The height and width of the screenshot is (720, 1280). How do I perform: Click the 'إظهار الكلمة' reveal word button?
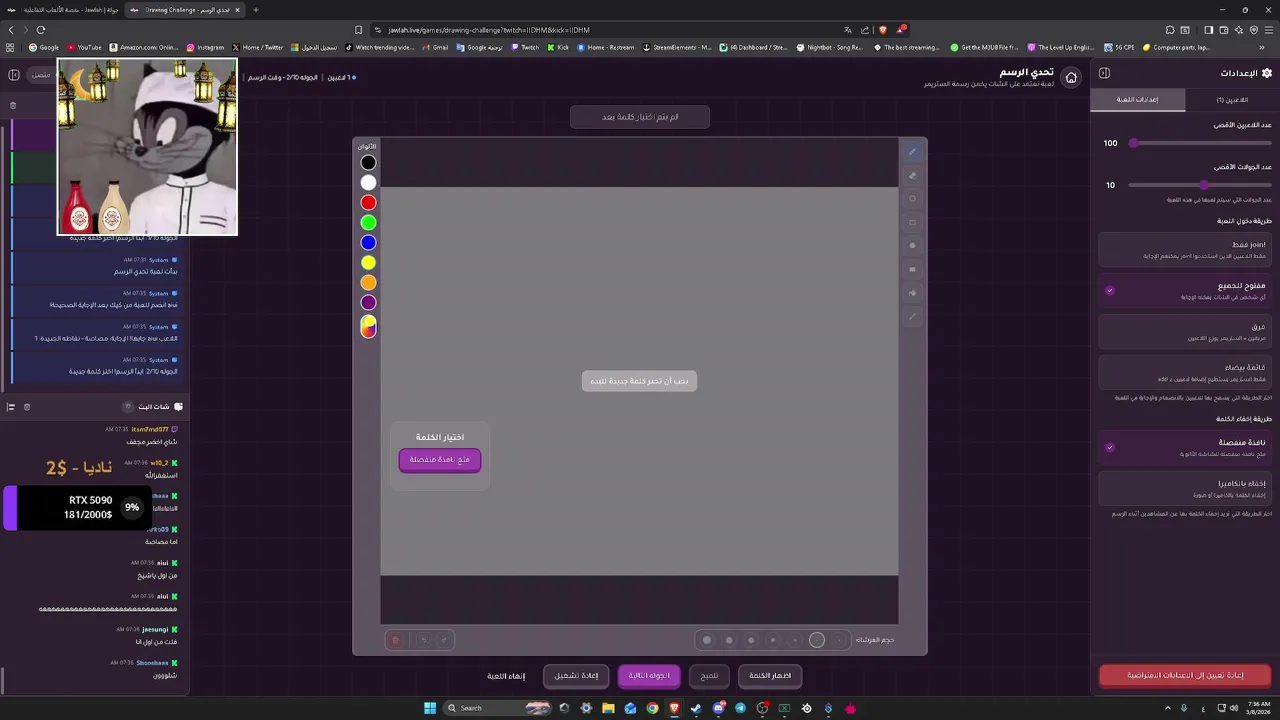[770, 676]
